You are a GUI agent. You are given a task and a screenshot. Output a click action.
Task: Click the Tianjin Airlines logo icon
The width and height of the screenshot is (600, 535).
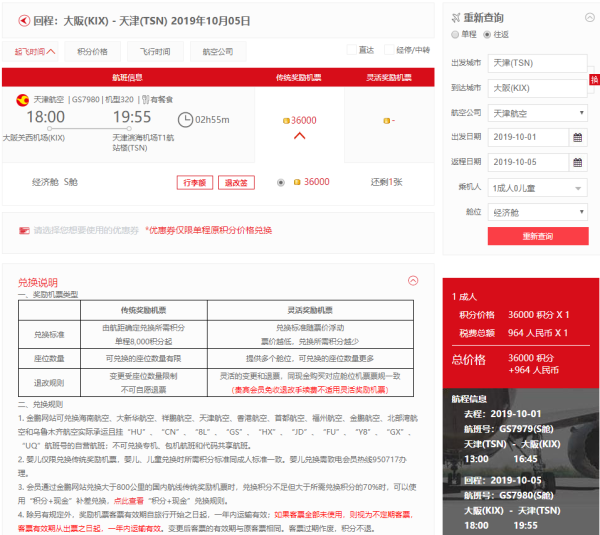point(23,100)
